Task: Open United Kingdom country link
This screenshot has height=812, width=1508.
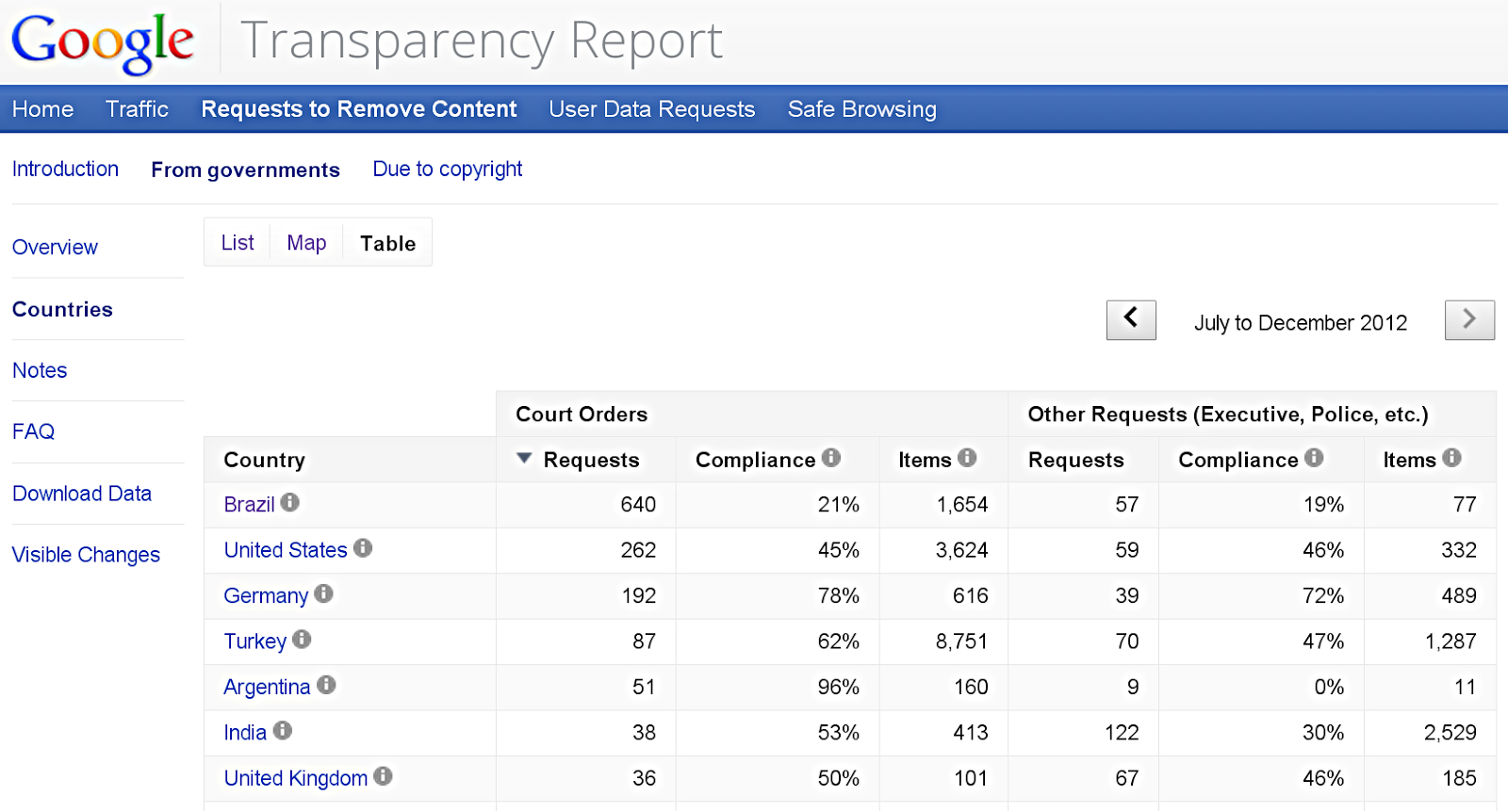Action: pyautogui.click(x=296, y=778)
